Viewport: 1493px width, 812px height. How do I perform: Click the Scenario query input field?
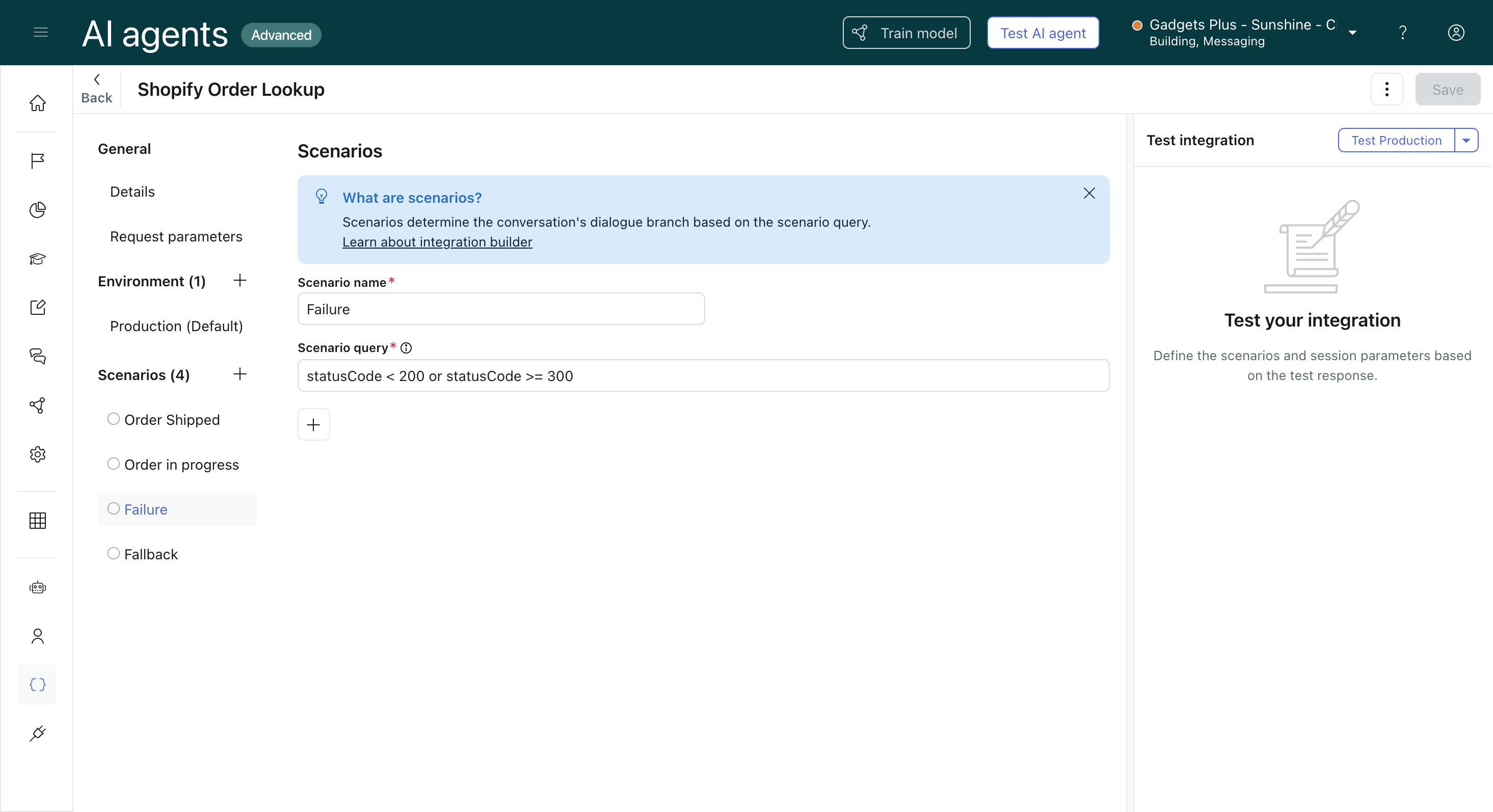pyautogui.click(x=703, y=376)
